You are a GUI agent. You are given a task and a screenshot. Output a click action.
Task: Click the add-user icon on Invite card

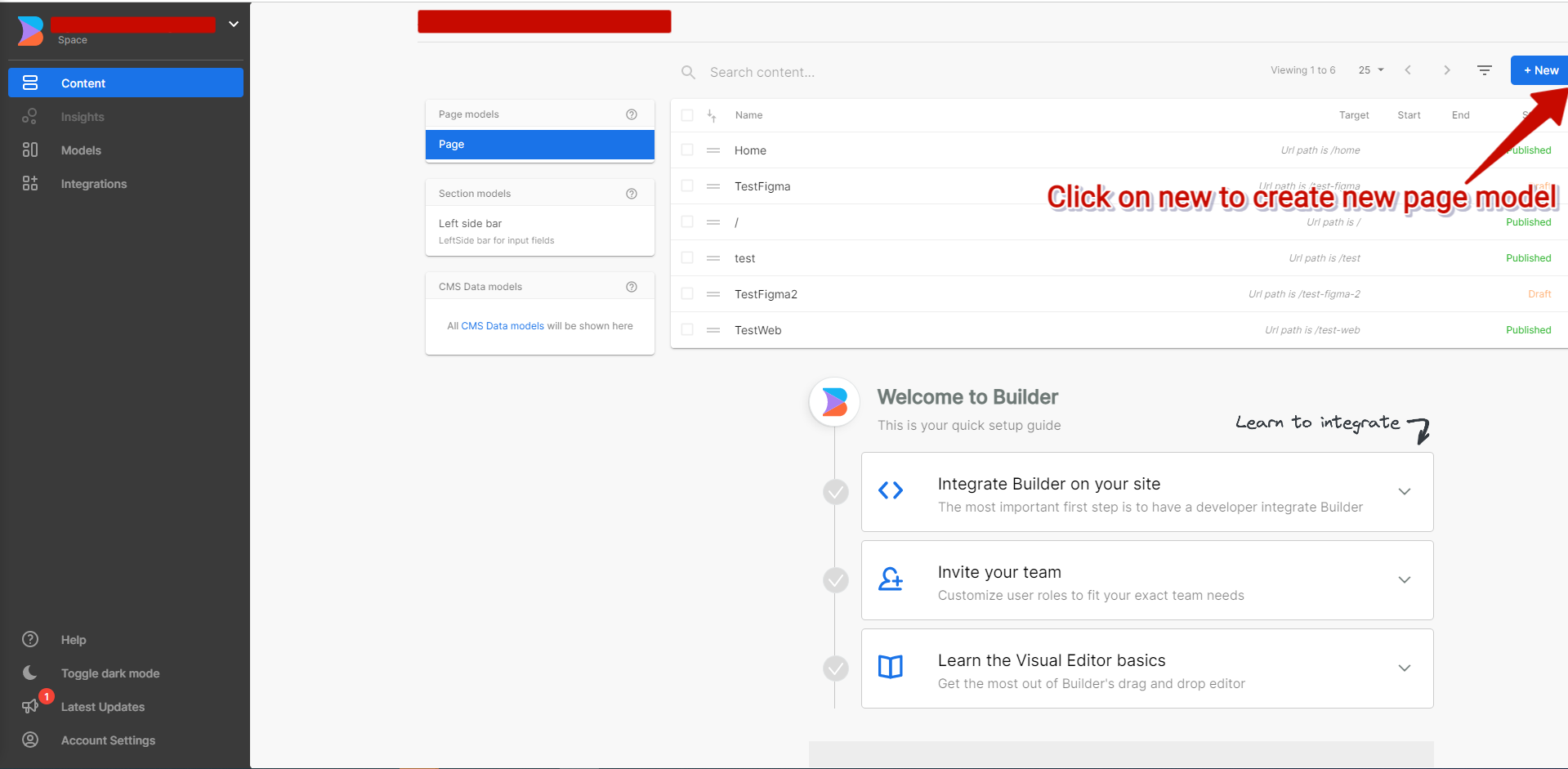click(x=891, y=579)
